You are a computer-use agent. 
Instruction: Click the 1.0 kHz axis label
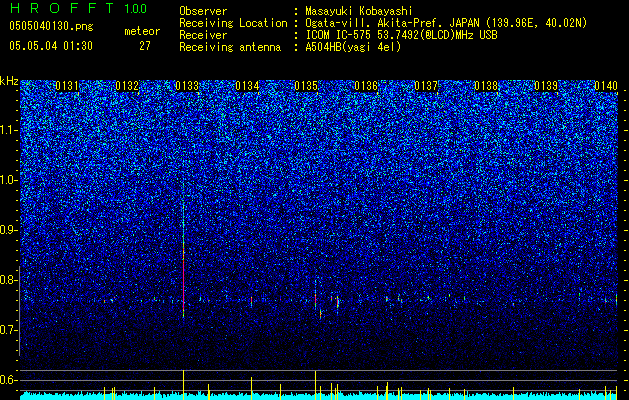[9, 180]
